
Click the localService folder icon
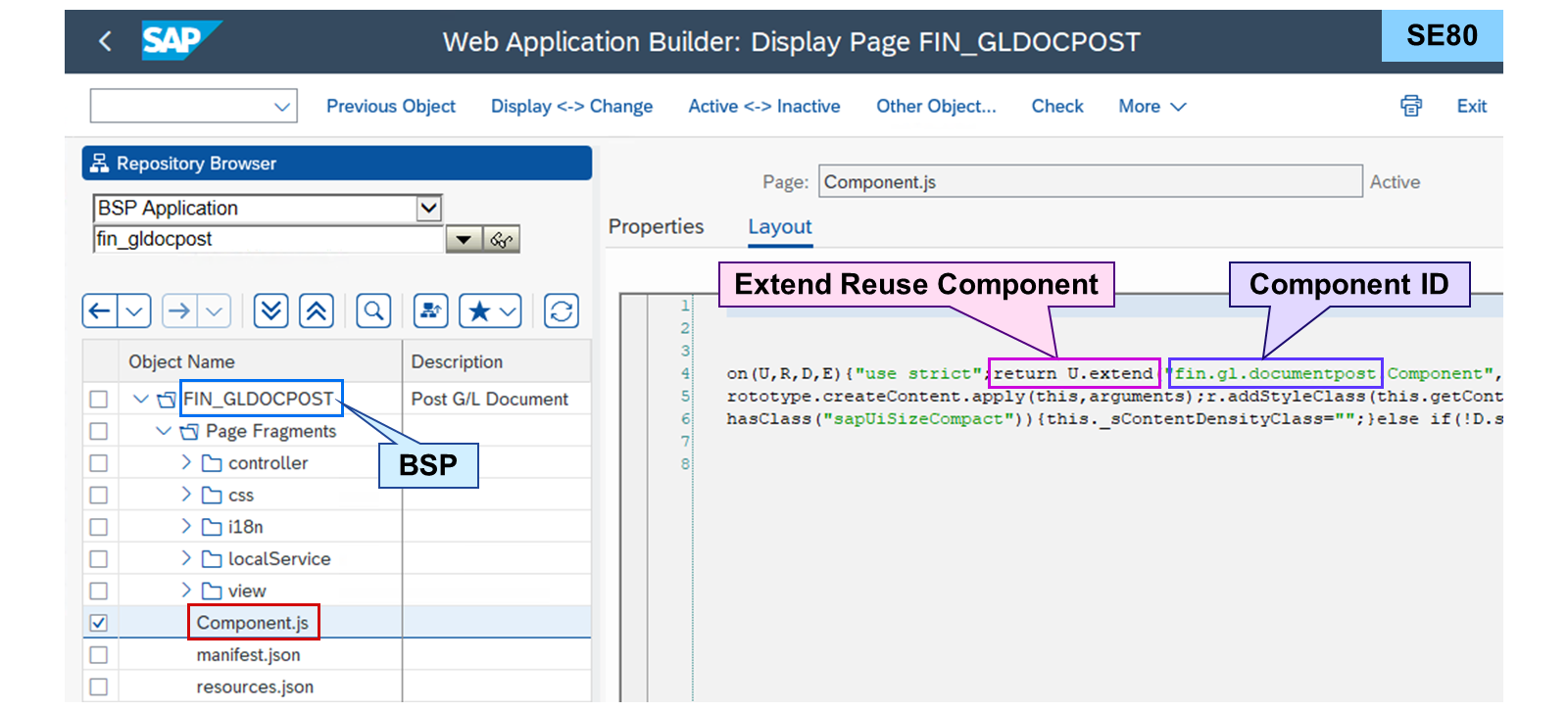click(212, 558)
